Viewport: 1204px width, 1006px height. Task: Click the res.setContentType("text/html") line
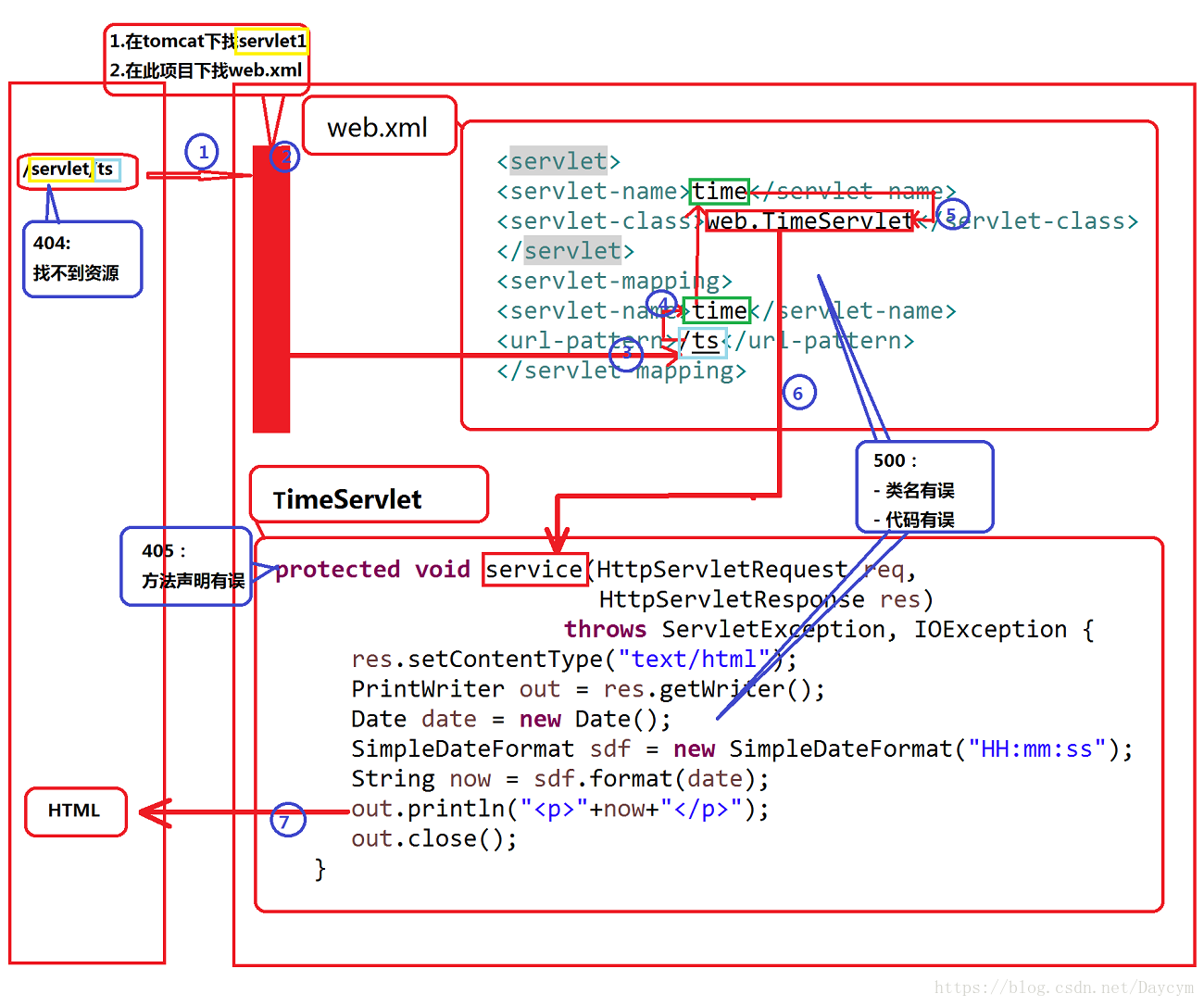click(574, 659)
